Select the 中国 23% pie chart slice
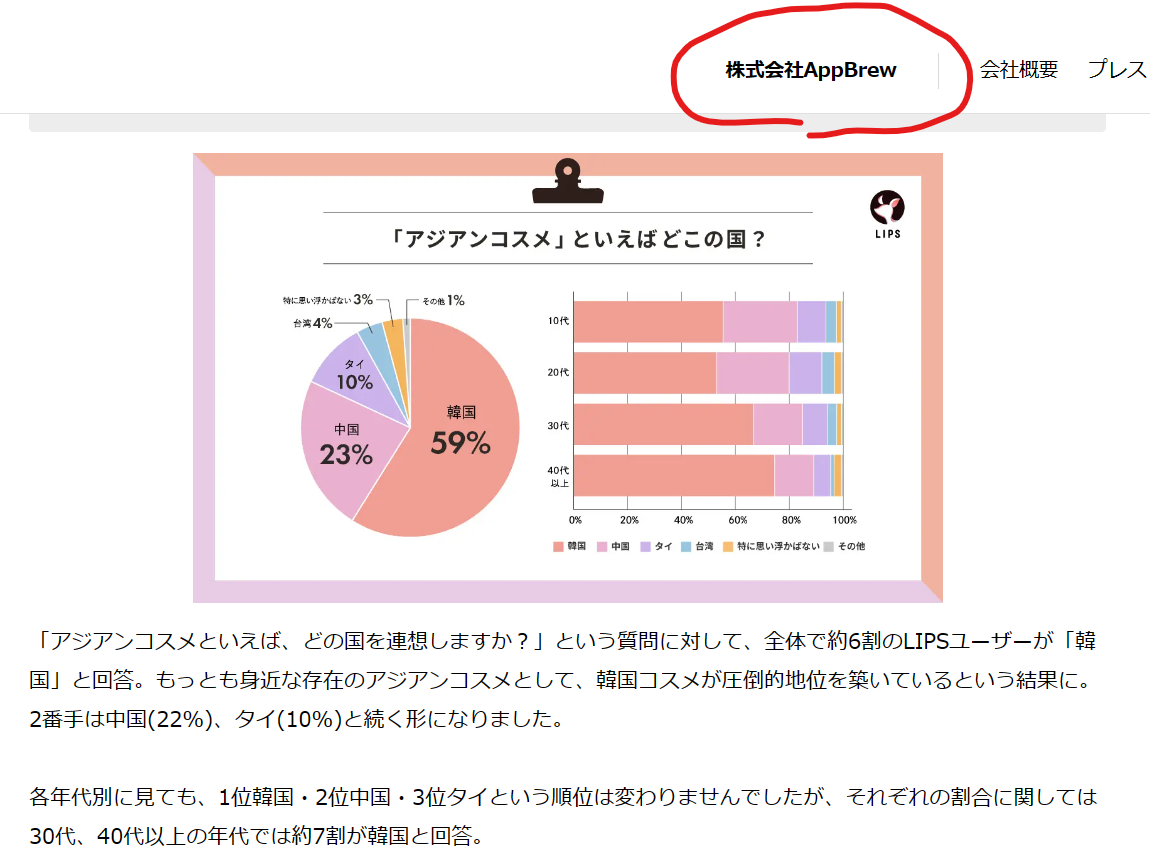The width and height of the screenshot is (1150, 867). pos(346,445)
